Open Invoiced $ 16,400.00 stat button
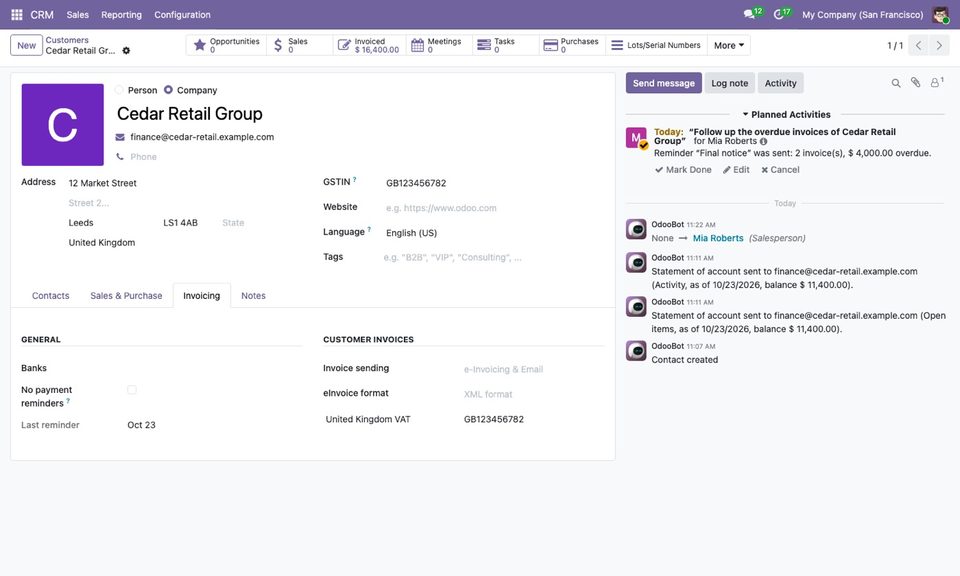The image size is (960, 576). [x=367, y=45]
